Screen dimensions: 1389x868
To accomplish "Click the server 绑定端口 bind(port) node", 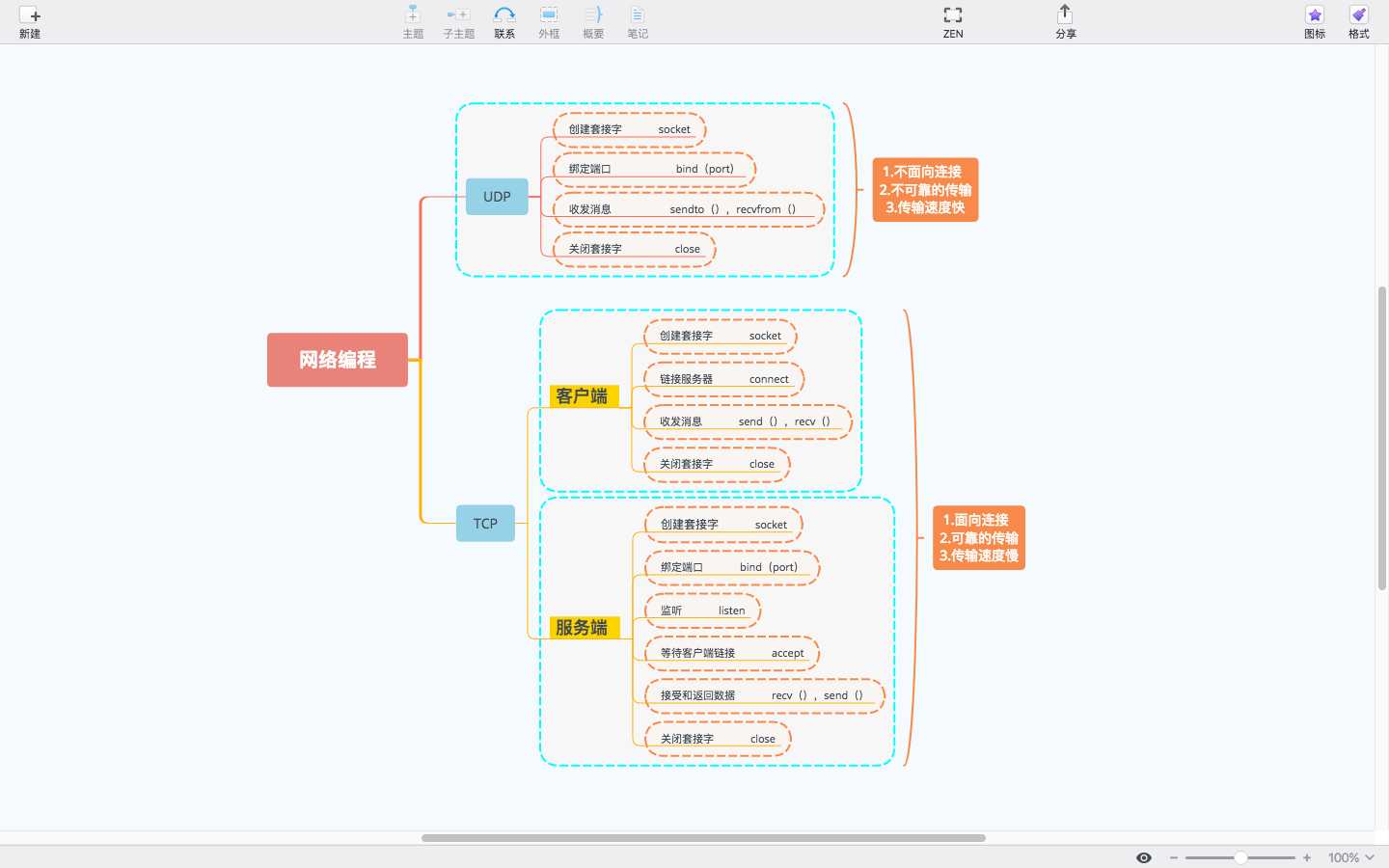I will [x=732, y=567].
